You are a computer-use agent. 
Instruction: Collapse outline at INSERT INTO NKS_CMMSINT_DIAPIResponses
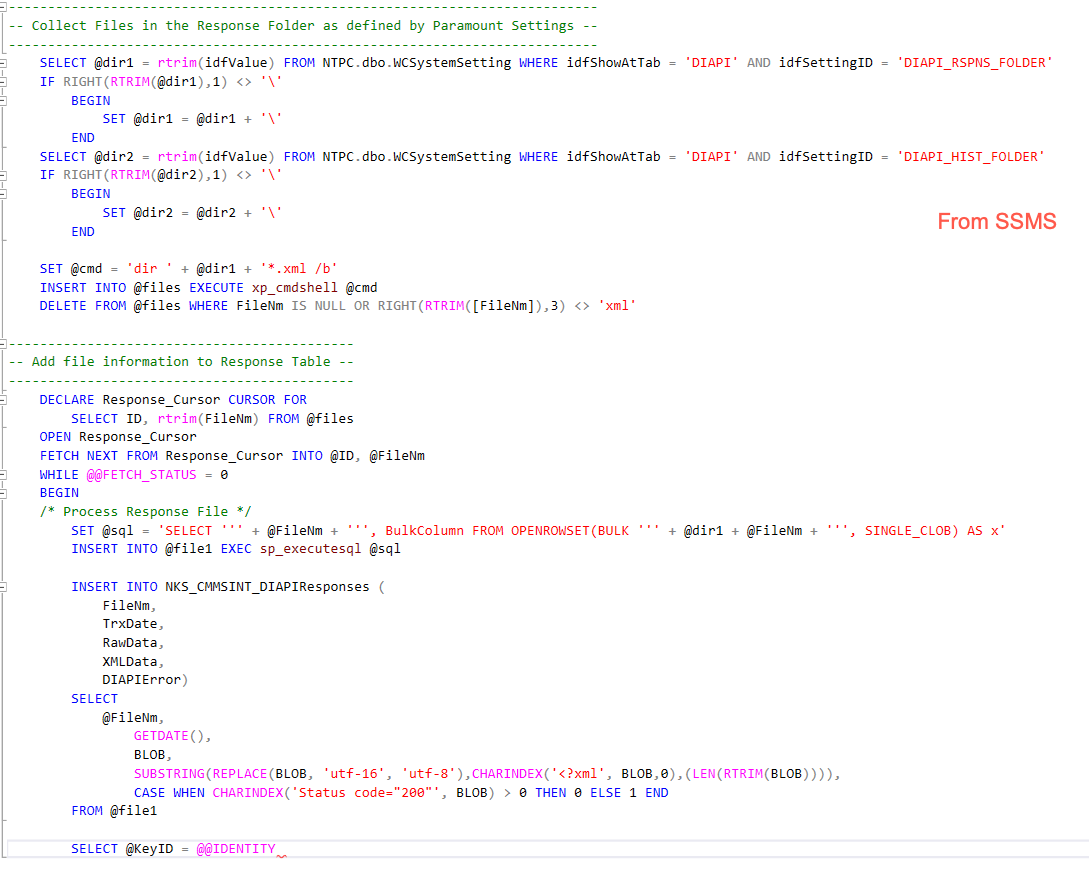(x=3, y=587)
